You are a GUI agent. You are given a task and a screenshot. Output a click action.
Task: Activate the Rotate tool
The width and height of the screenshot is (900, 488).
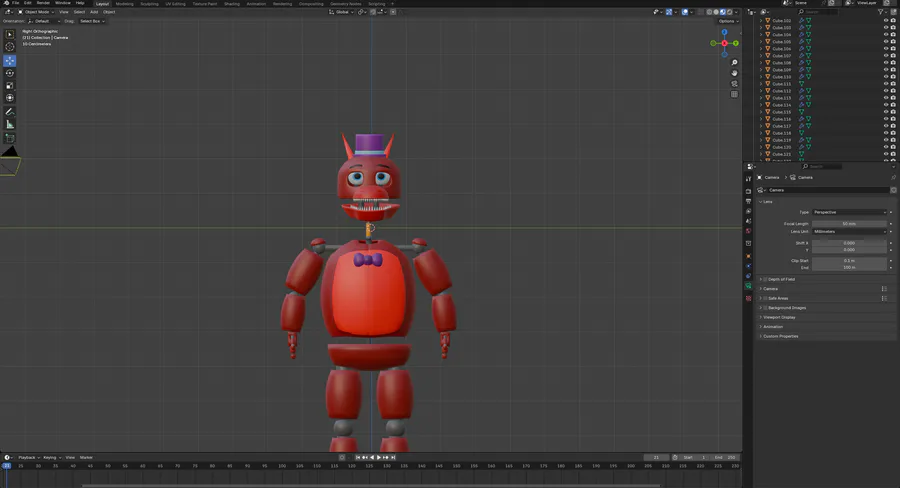coord(10,73)
